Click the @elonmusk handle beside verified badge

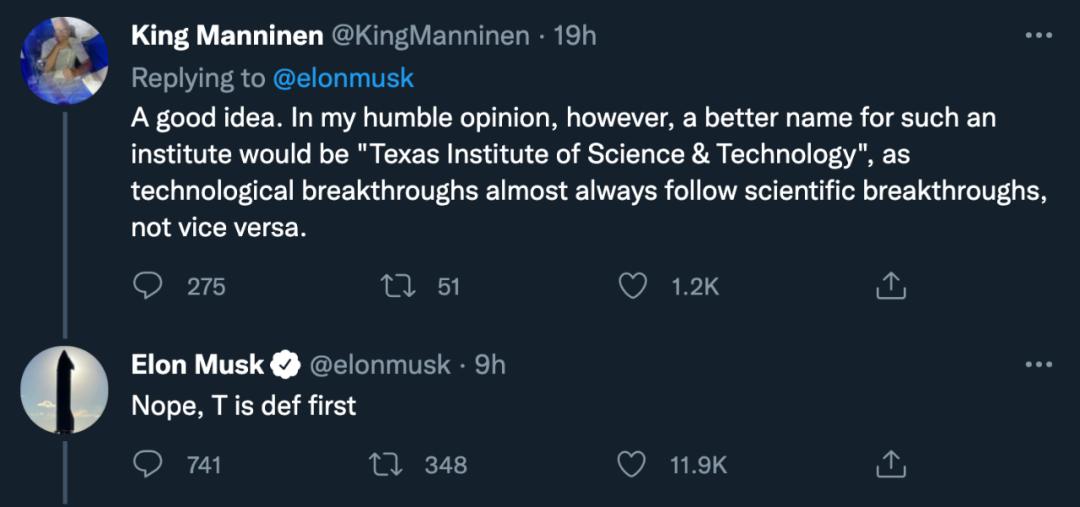click(380, 365)
